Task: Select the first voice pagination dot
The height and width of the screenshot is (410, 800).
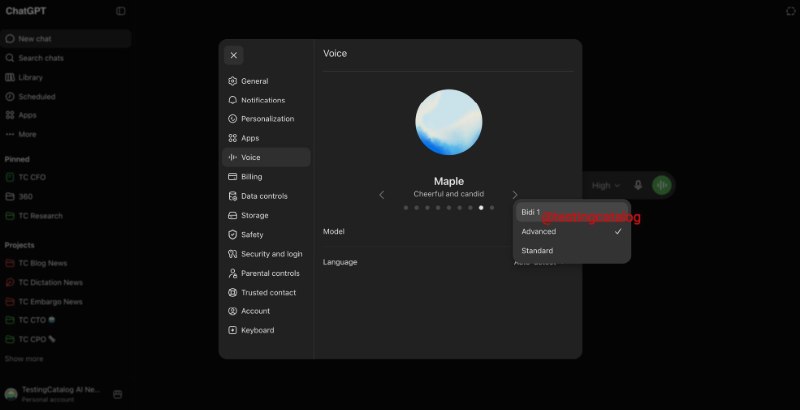Action: point(406,208)
